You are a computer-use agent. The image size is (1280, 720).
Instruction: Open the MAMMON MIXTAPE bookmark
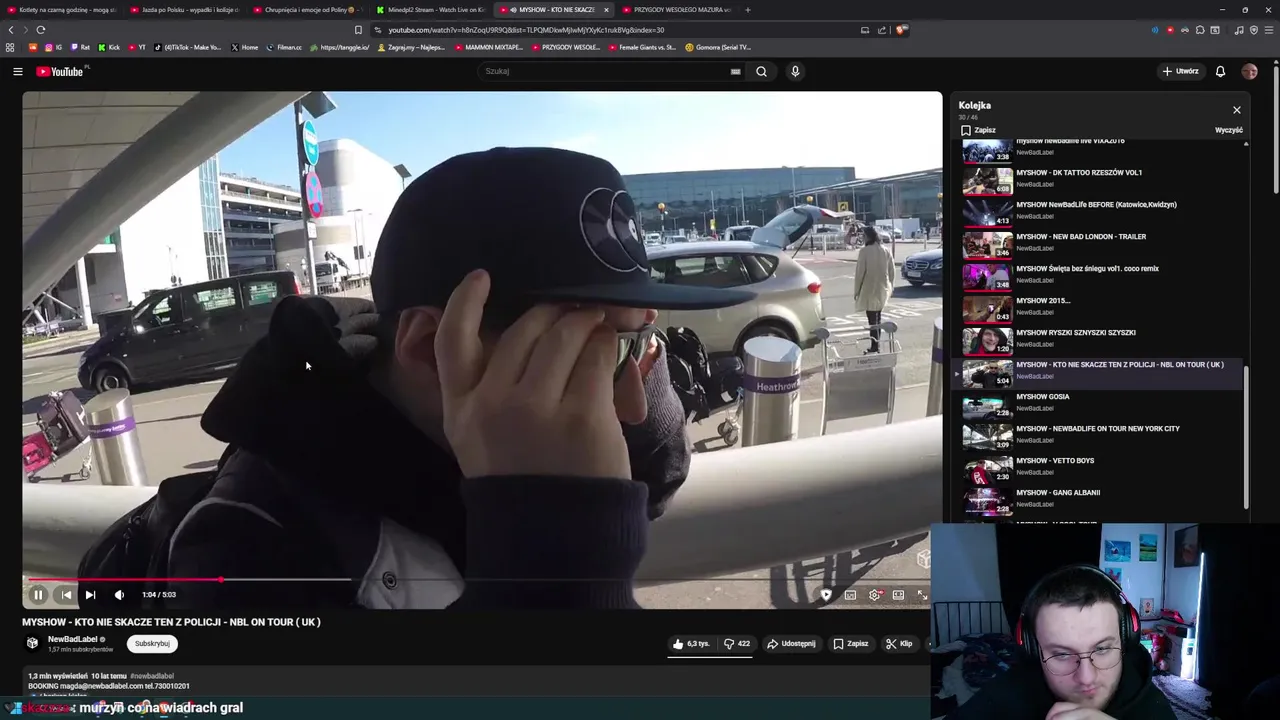(x=488, y=47)
